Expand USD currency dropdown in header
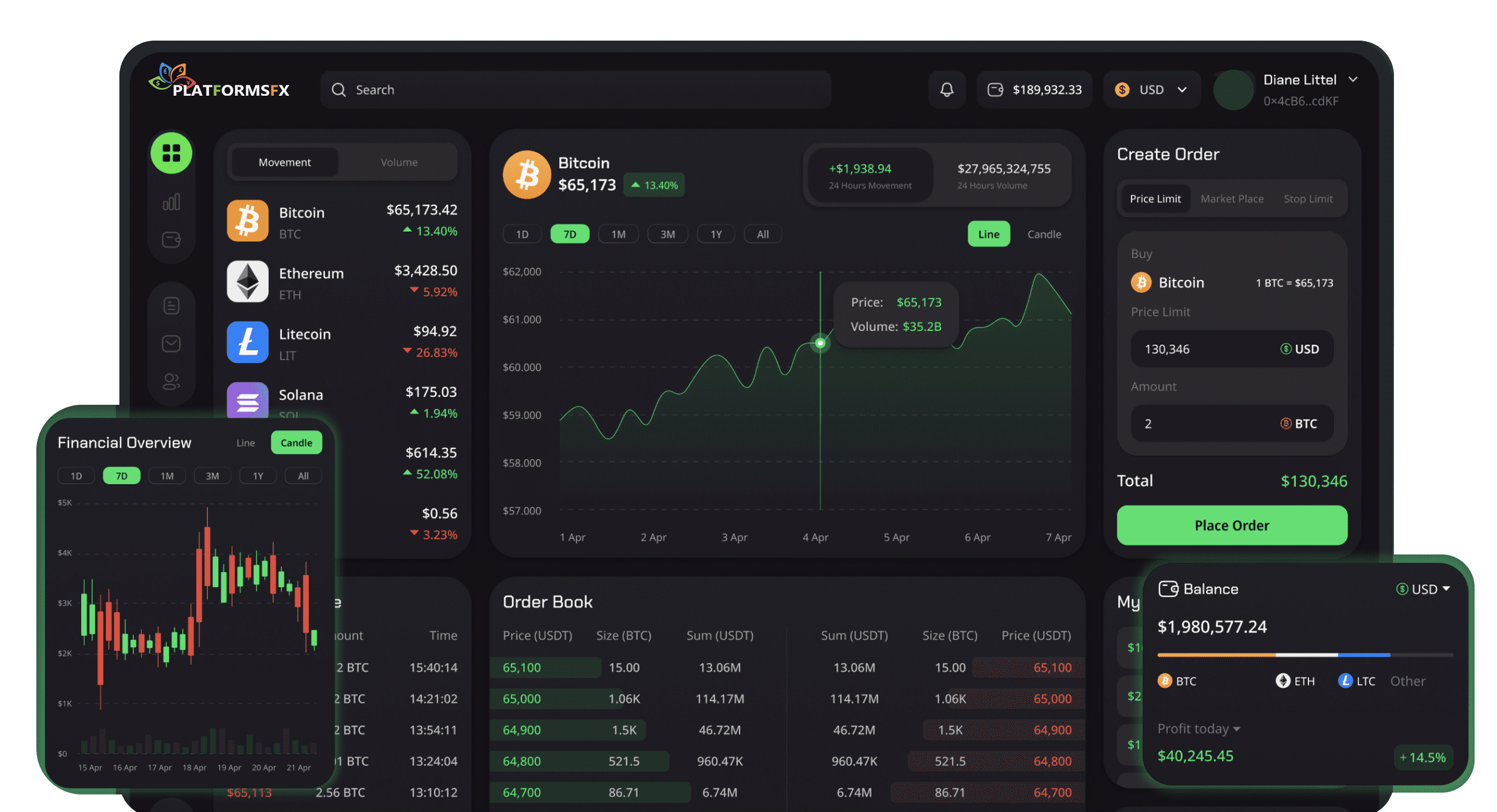The image size is (1497, 812). pos(1183,89)
